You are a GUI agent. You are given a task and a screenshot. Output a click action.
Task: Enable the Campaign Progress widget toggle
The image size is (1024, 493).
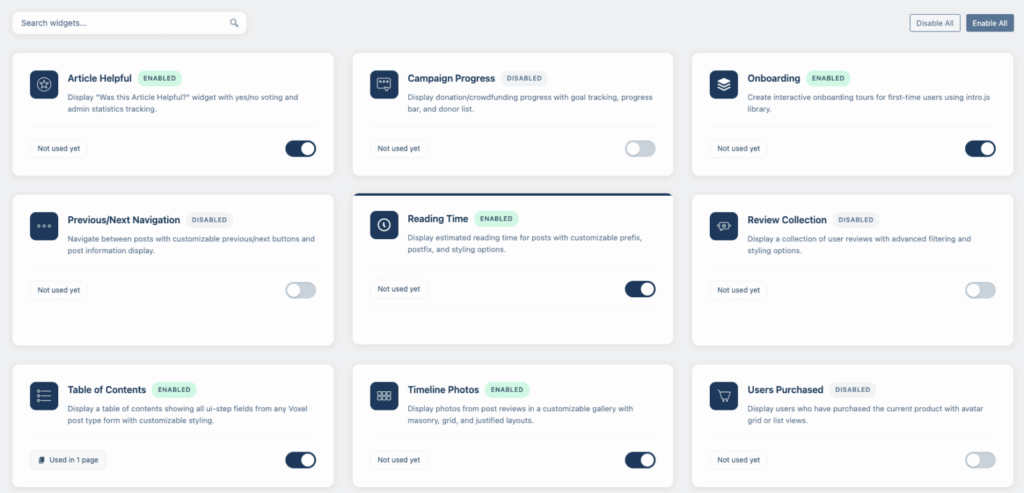tap(640, 149)
